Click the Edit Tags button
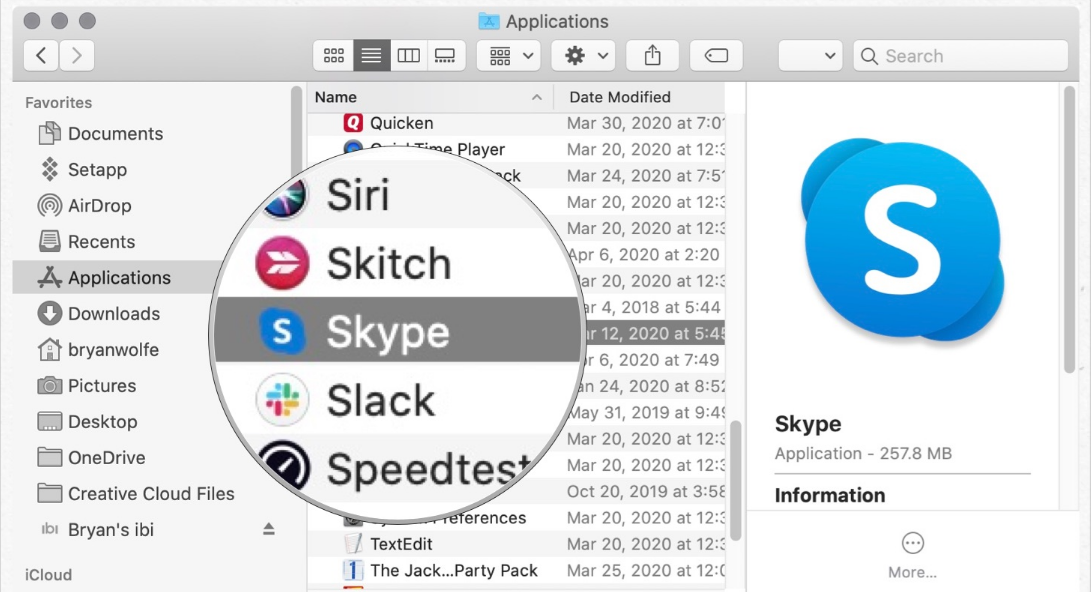This screenshot has height=592, width=1091. 716,56
